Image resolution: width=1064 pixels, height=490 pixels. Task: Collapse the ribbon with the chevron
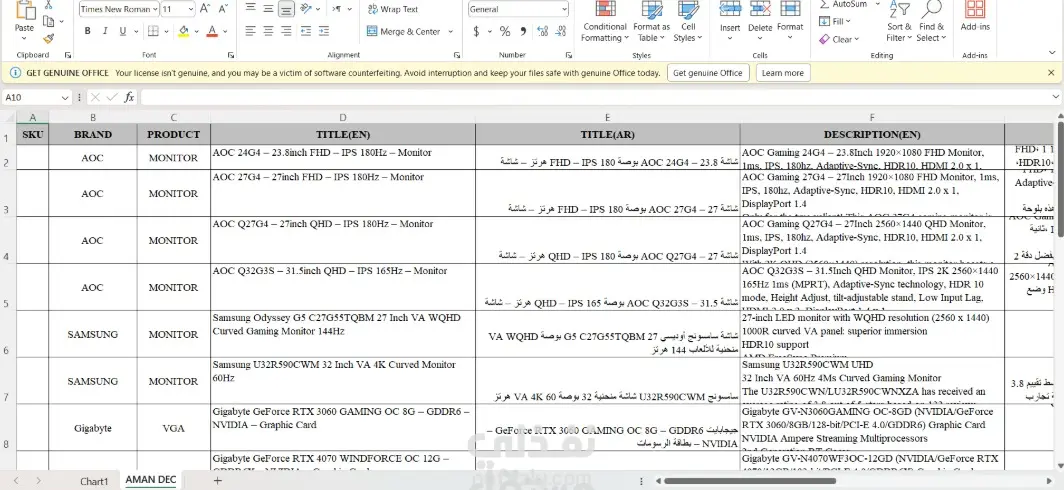1054,54
